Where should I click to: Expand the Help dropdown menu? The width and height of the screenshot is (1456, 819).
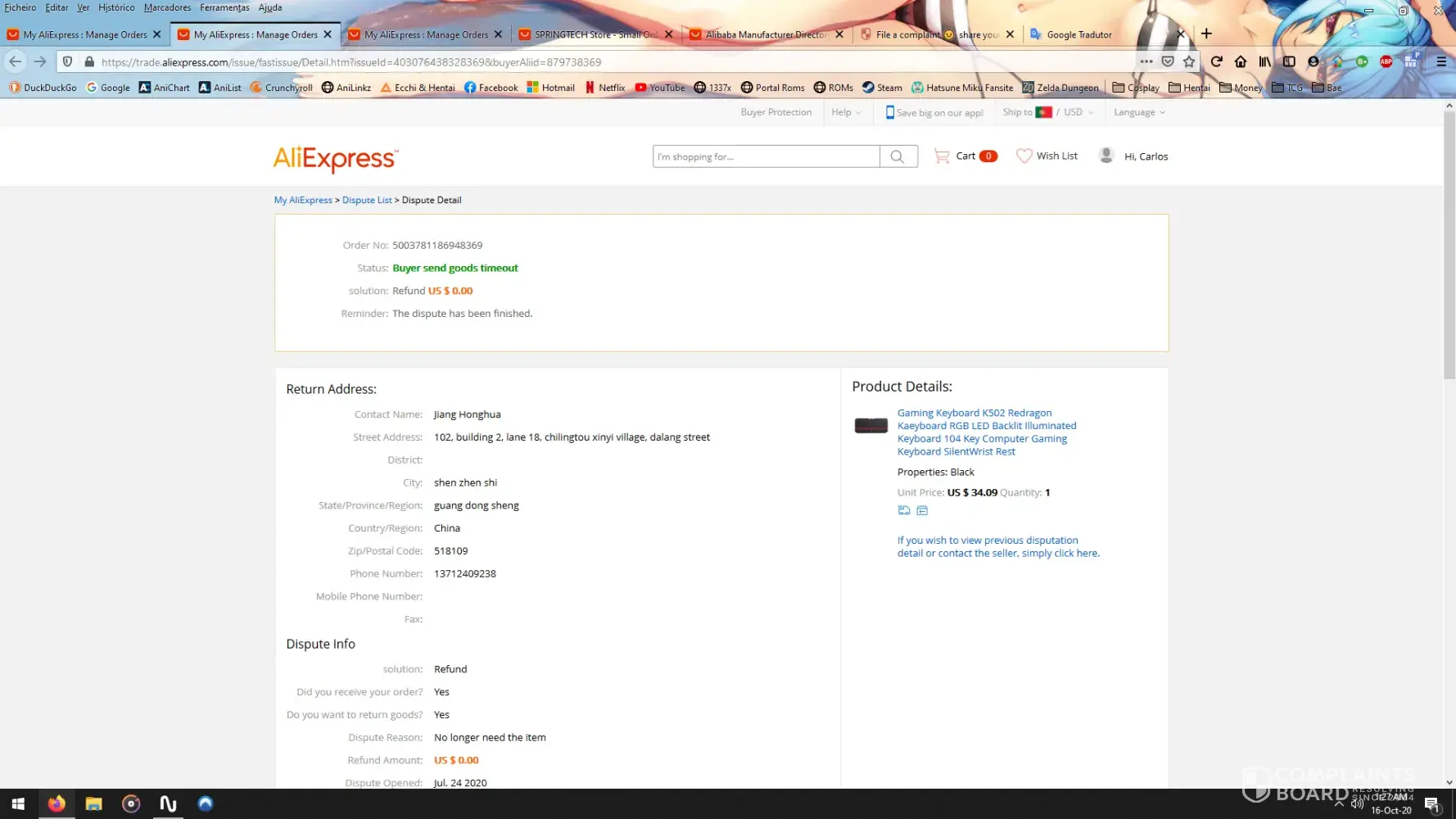click(846, 112)
